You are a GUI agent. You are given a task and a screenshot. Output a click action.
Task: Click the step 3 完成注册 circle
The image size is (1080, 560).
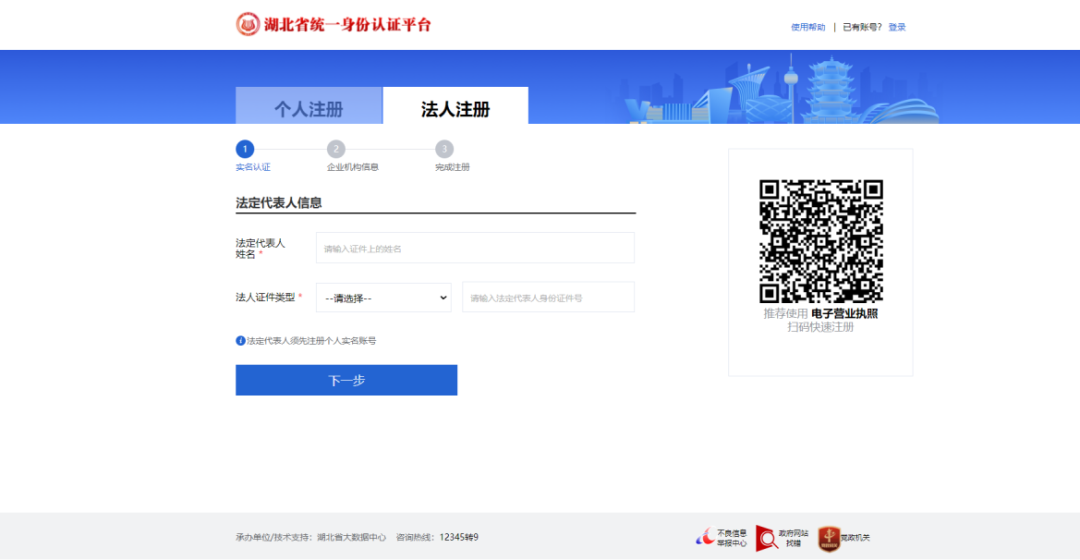444,149
